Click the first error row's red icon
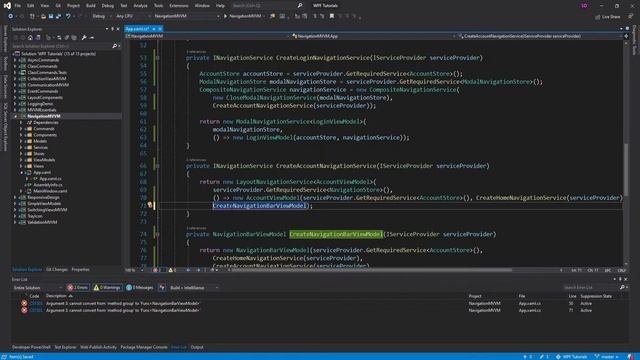 [x=24, y=303]
